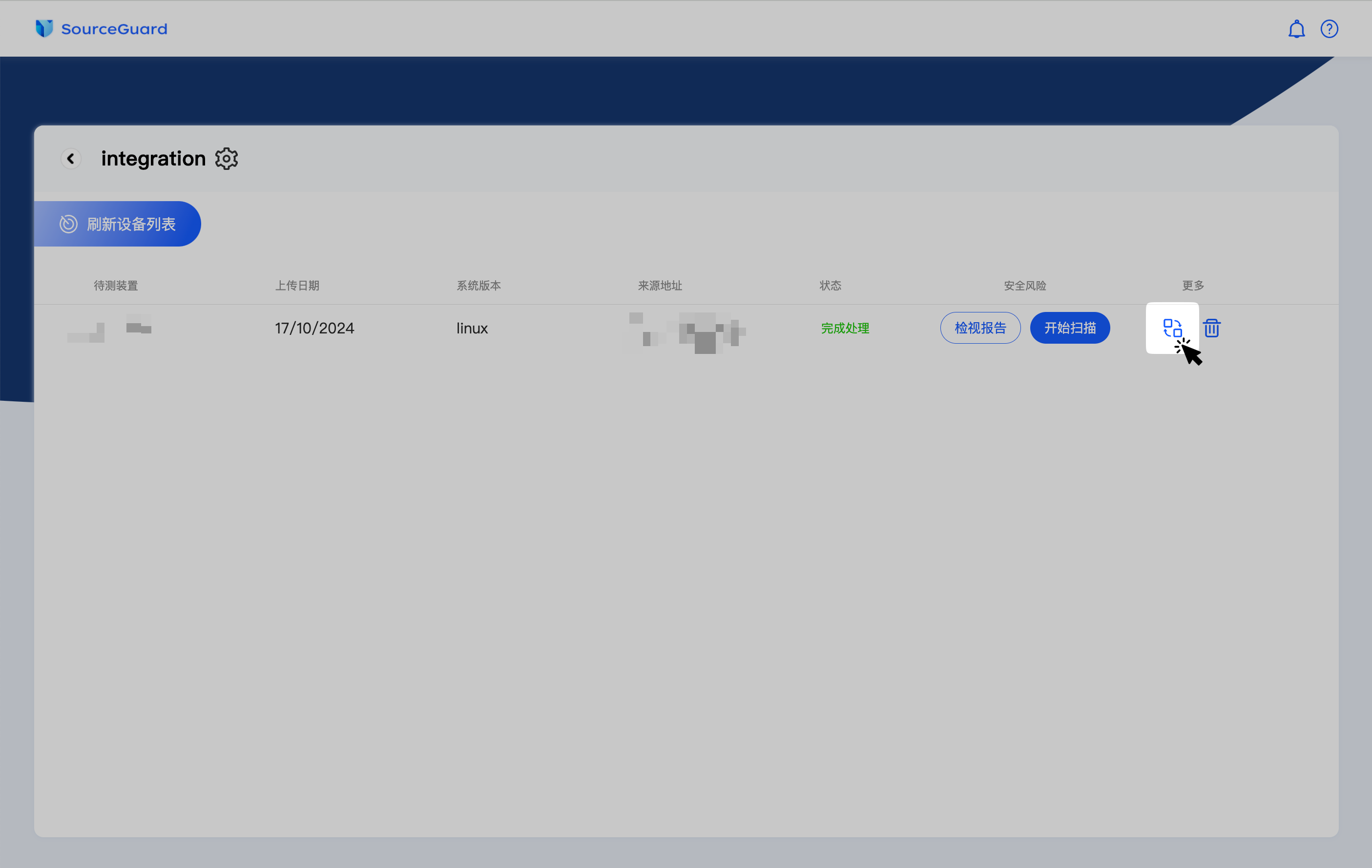Click the 来源地址 column header
Viewport: 1372px width, 868px height.
point(660,285)
